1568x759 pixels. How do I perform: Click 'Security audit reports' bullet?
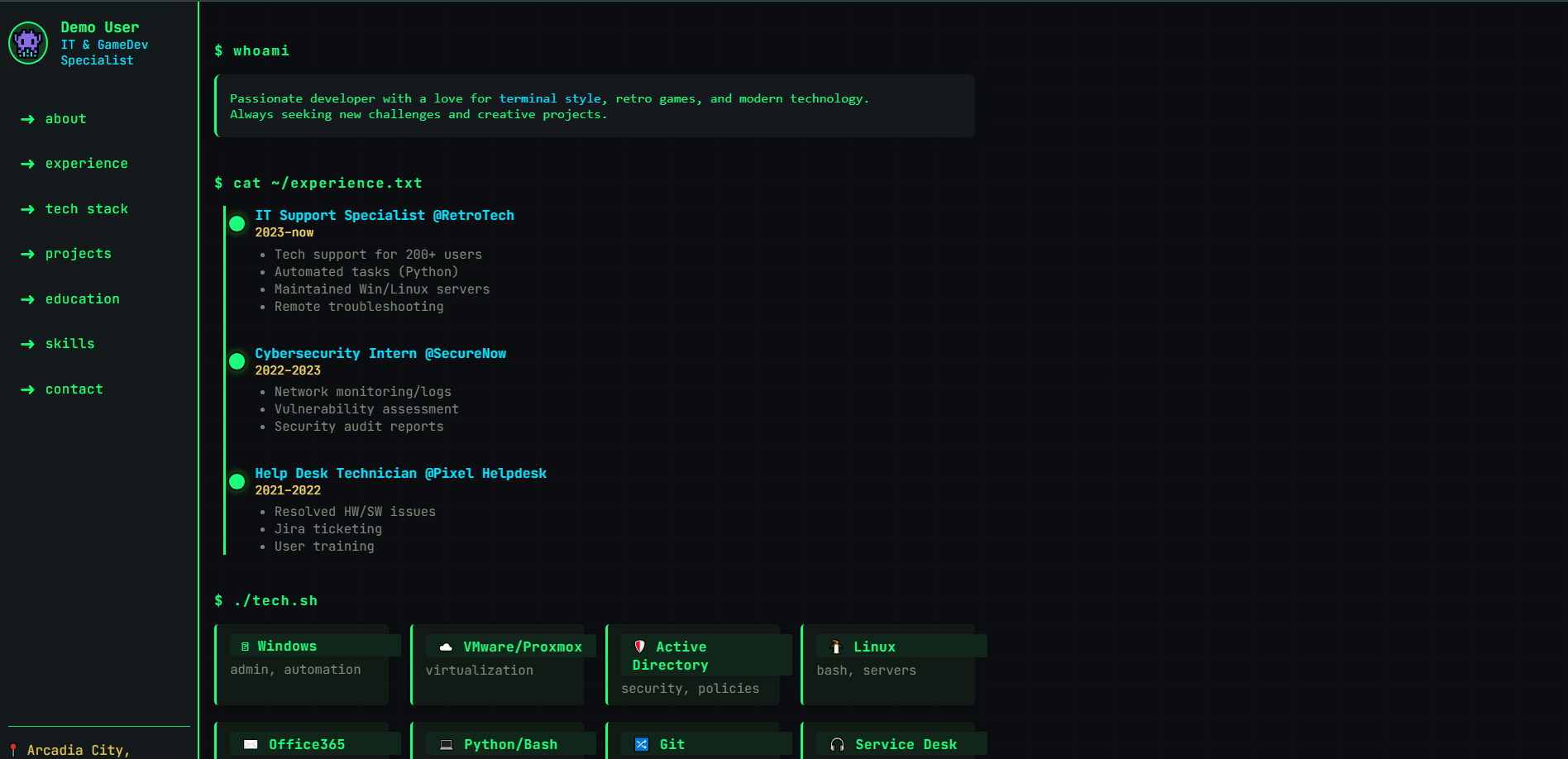coord(359,427)
